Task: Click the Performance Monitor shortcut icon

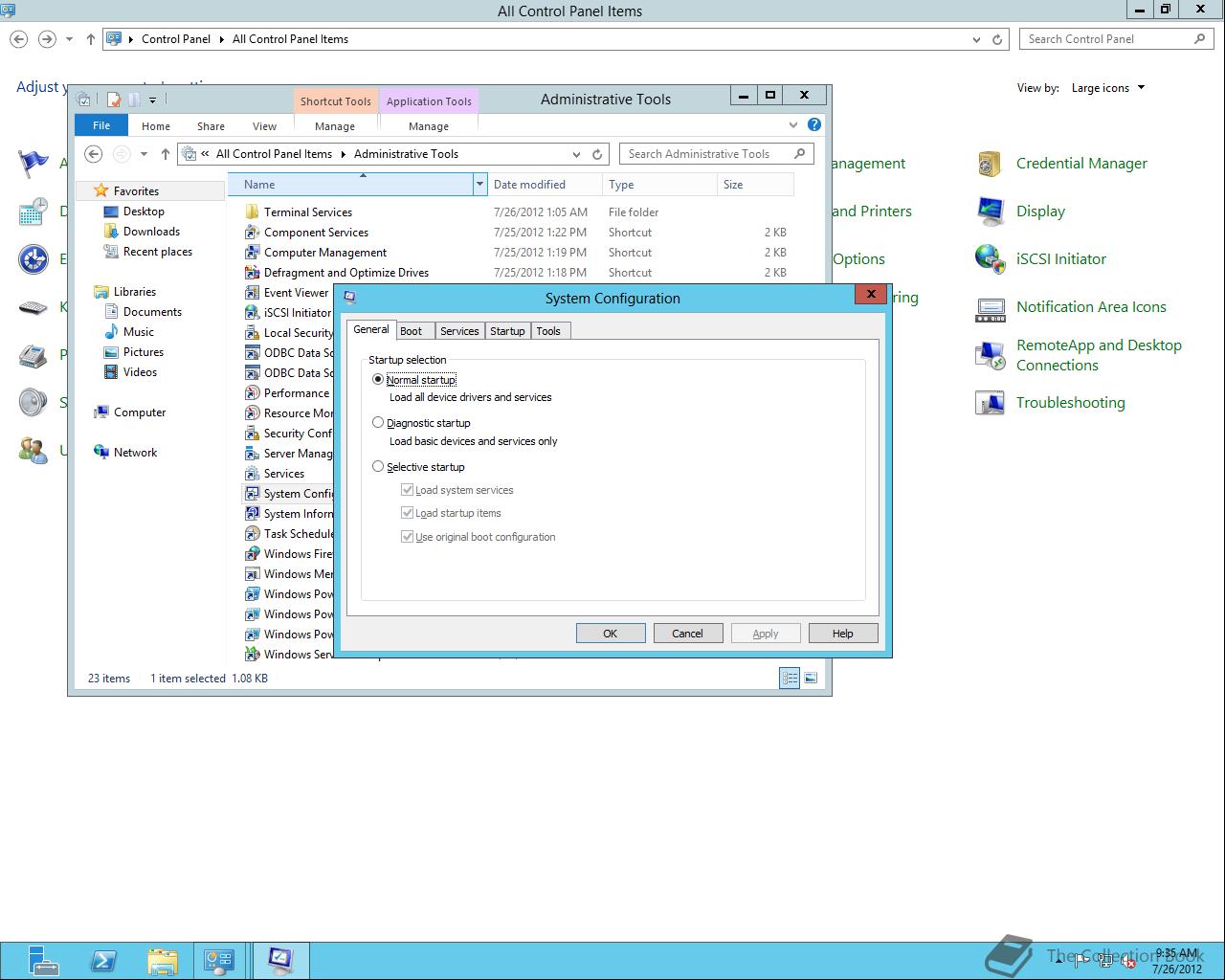Action: [252, 393]
